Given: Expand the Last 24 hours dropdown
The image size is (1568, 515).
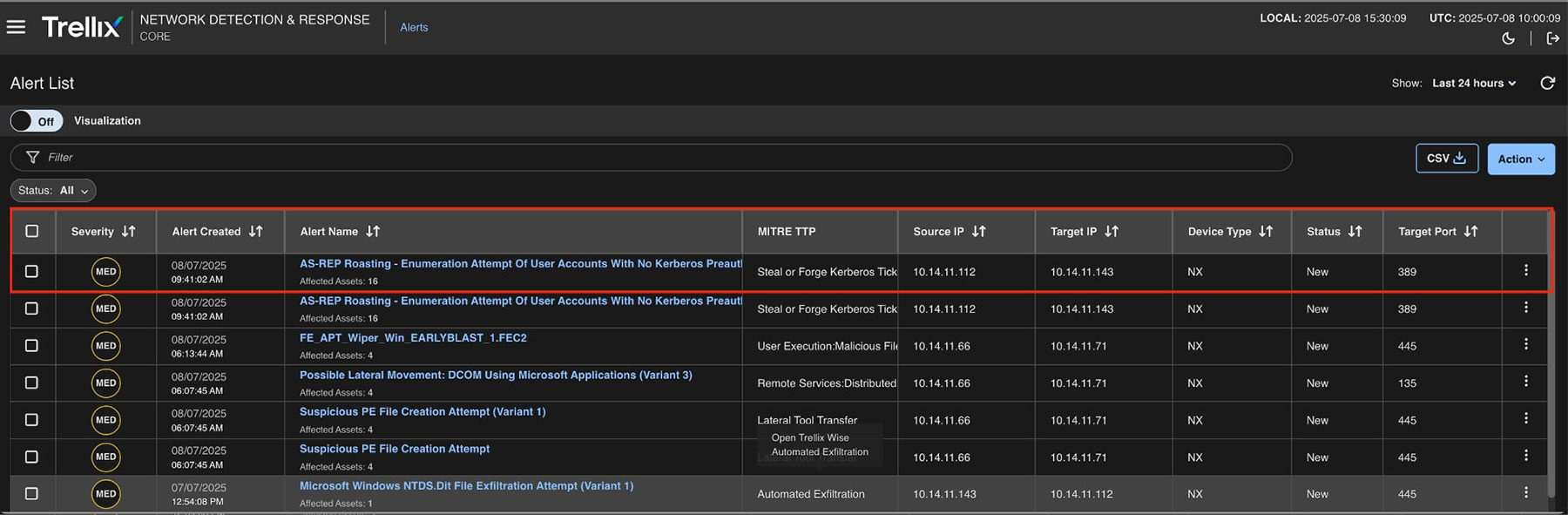Looking at the screenshot, I should (1474, 83).
